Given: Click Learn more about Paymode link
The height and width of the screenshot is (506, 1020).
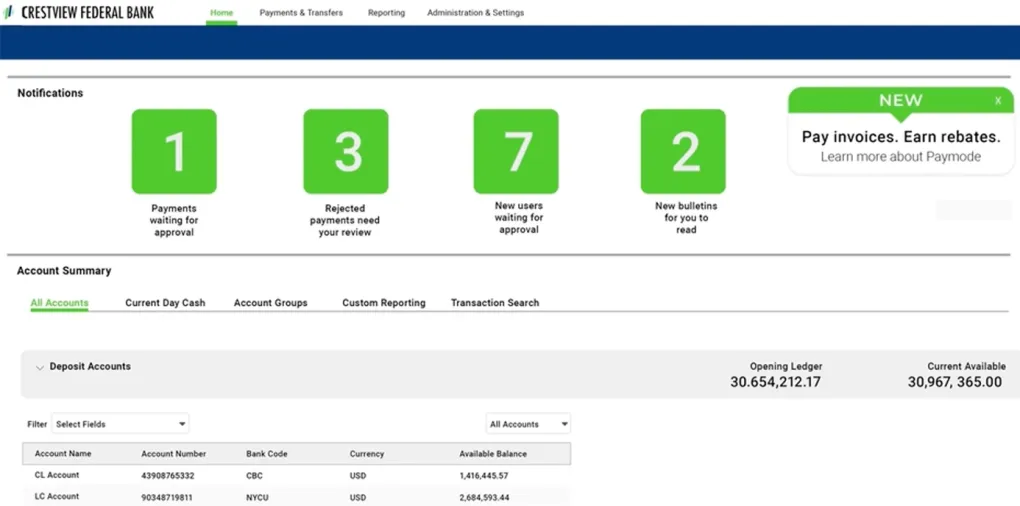Looking at the screenshot, I should pyautogui.click(x=900, y=157).
